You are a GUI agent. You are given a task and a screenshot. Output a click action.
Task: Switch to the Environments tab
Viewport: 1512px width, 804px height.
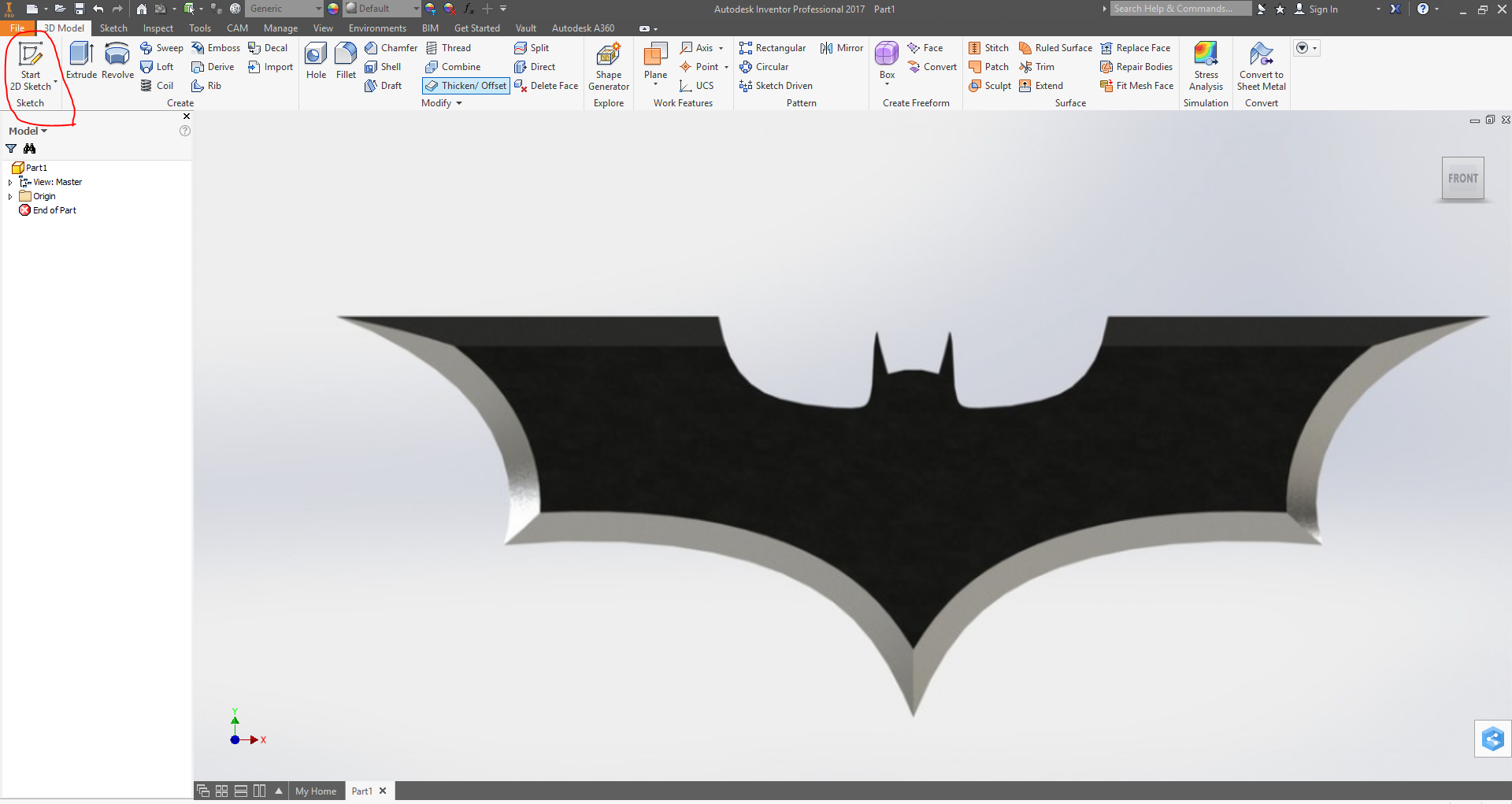click(x=377, y=28)
